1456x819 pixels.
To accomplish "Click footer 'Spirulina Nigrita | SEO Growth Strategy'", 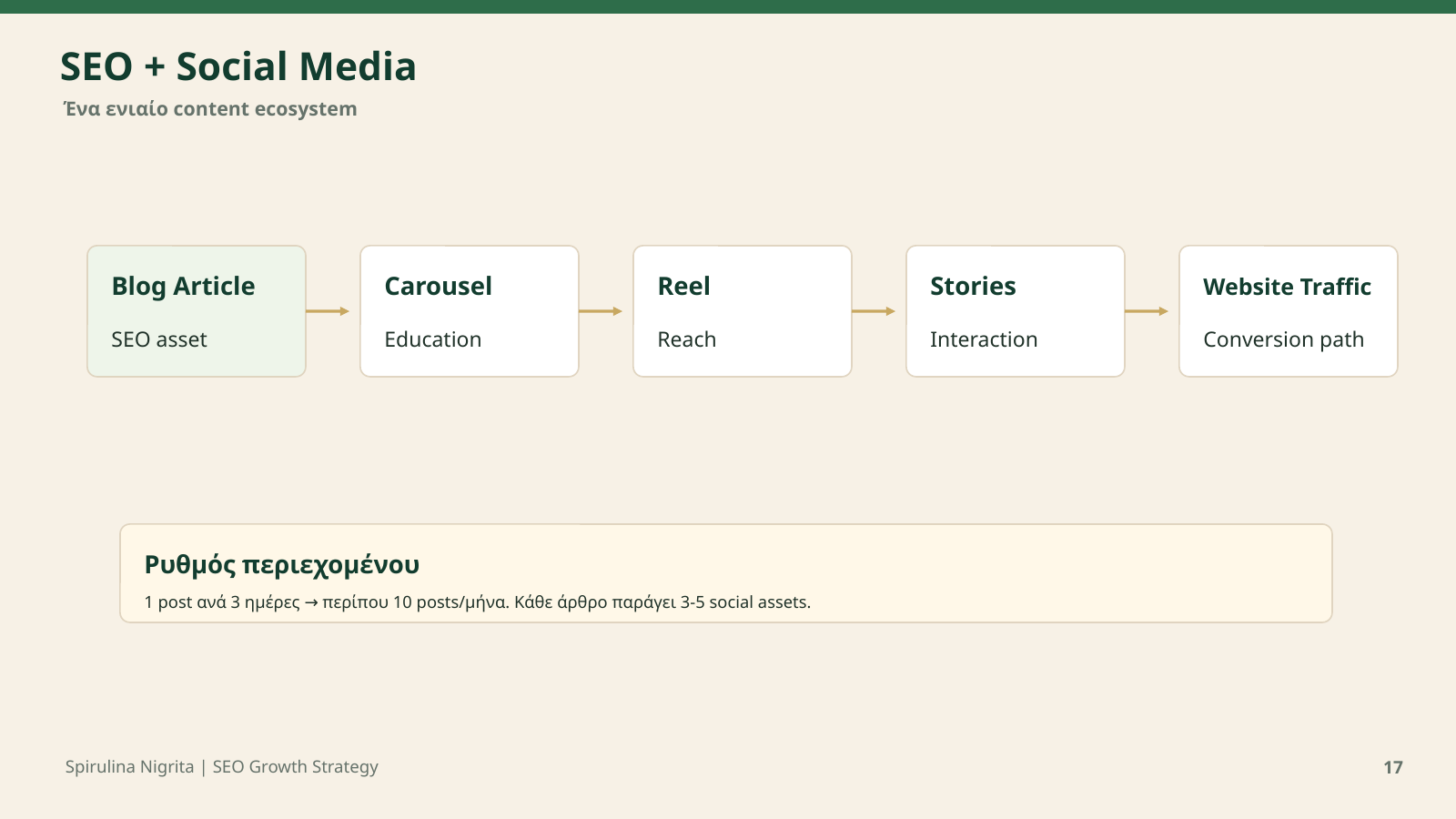I will [x=222, y=767].
